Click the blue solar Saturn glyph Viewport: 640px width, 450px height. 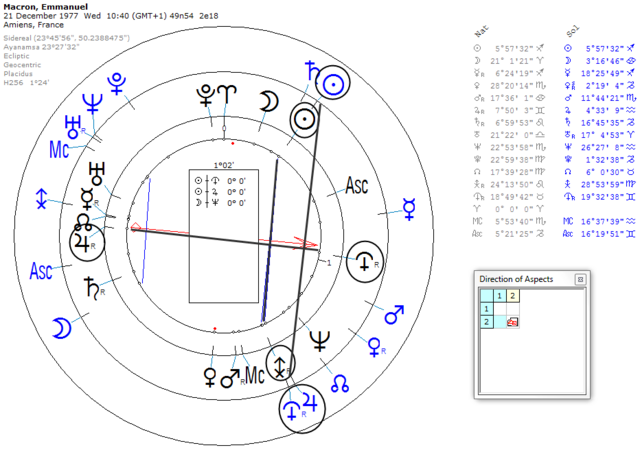pos(313,71)
